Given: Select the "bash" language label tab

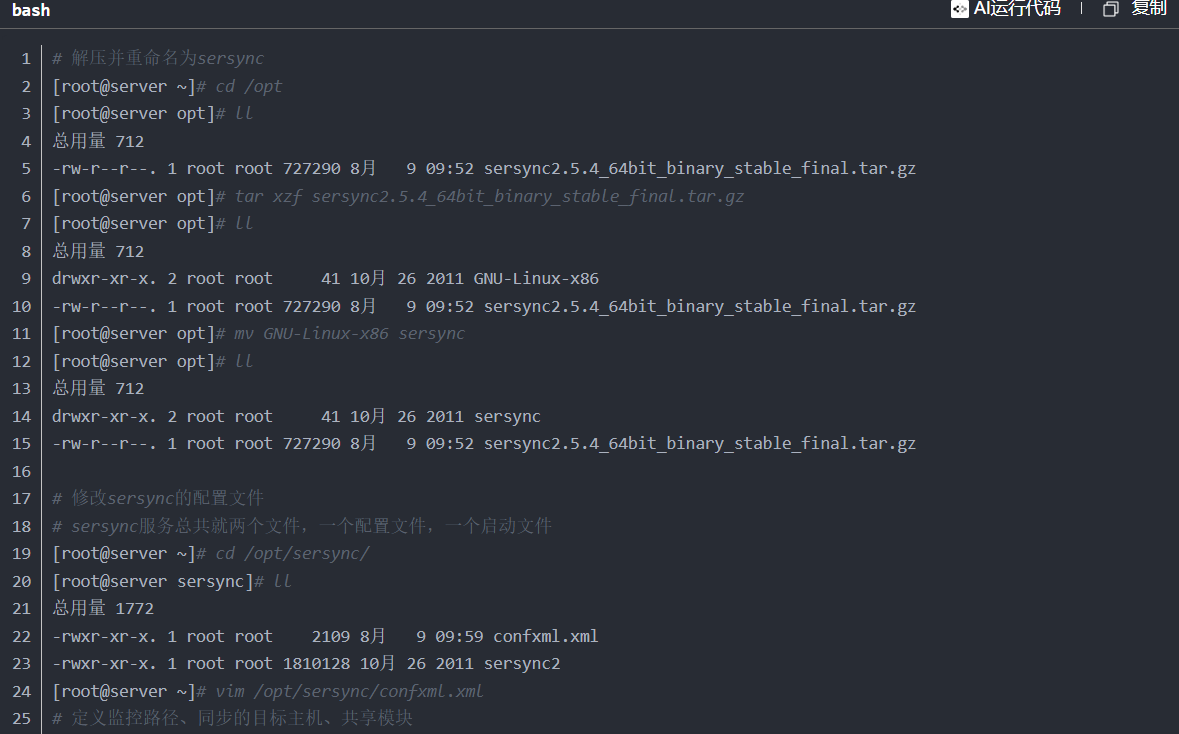Looking at the screenshot, I should point(30,10).
